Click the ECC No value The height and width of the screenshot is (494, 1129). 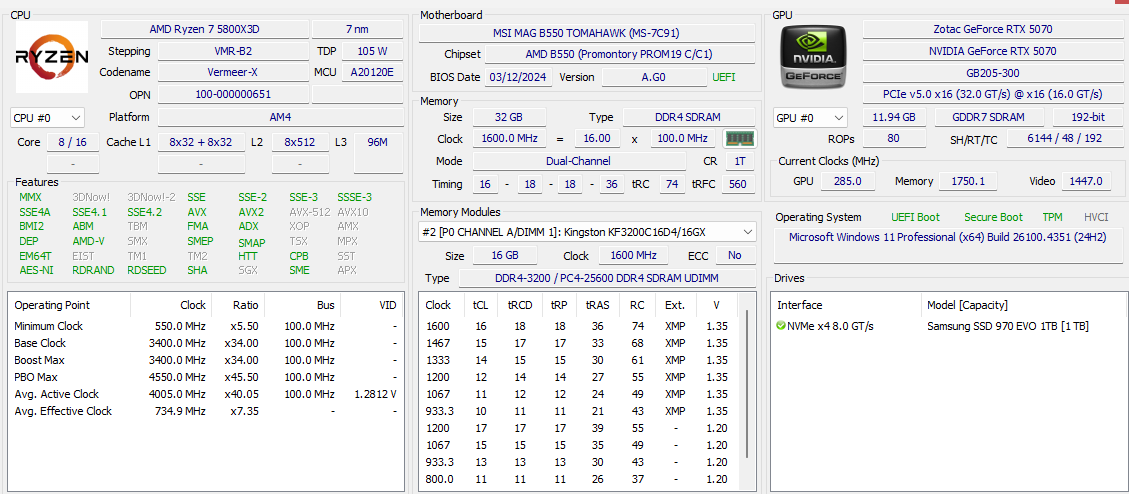734,256
